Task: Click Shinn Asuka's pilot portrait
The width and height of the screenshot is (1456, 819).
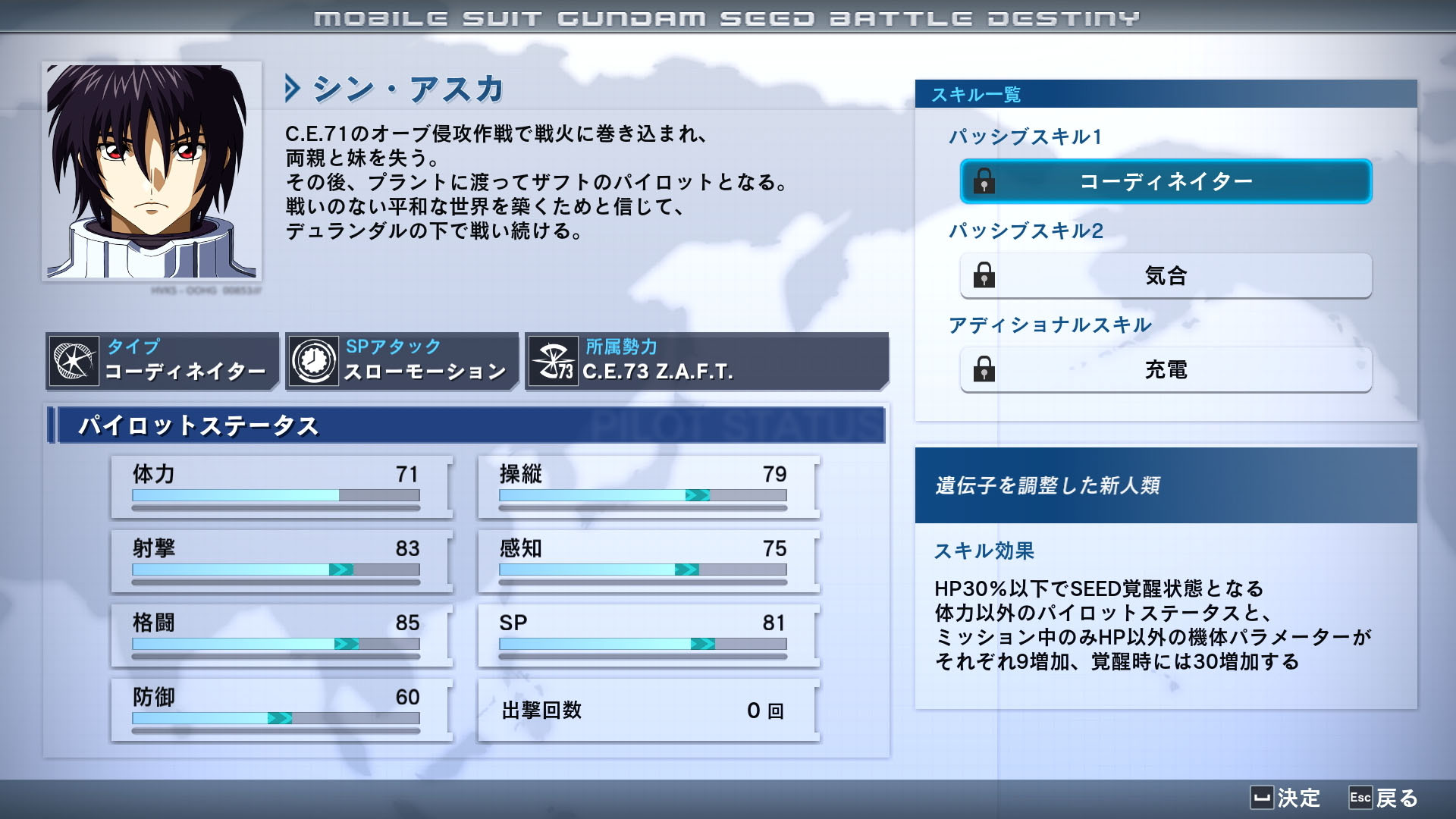Action: [x=152, y=171]
